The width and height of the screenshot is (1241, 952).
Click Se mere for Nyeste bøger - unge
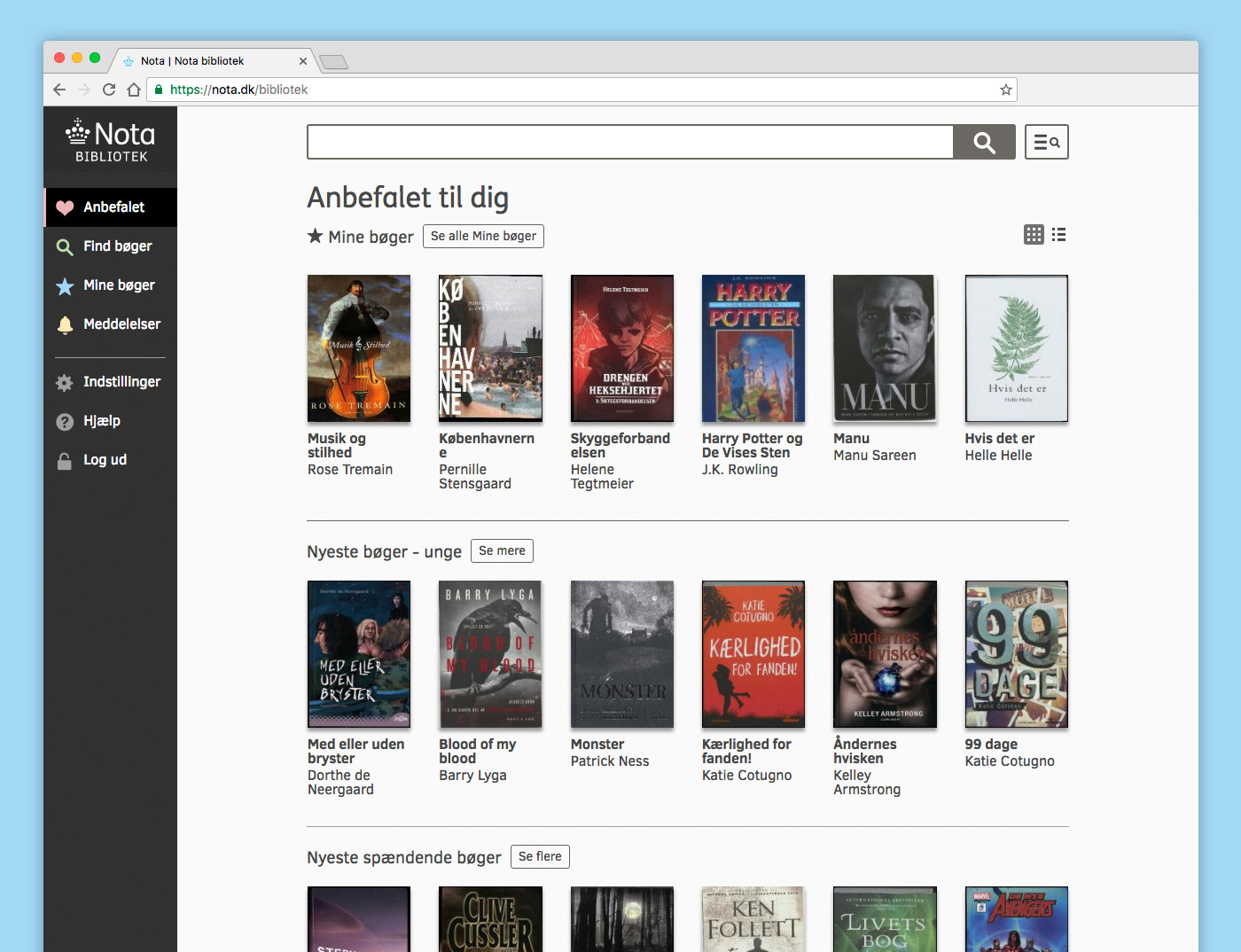[502, 550]
